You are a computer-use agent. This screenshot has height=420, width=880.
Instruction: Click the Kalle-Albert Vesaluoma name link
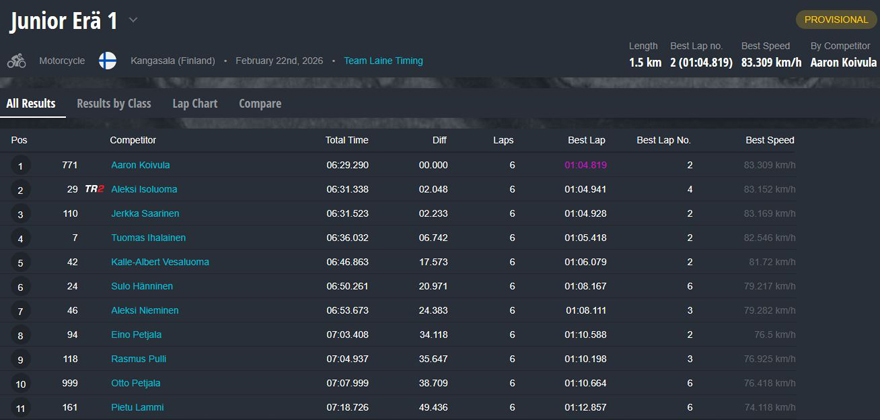click(x=161, y=262)
